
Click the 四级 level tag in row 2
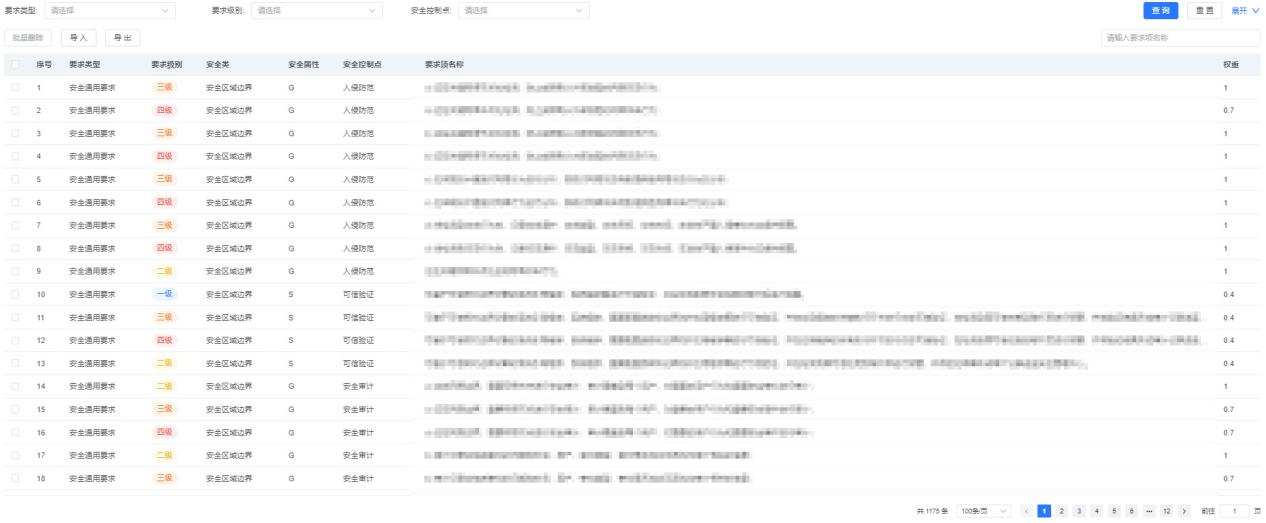click(164, 111)
